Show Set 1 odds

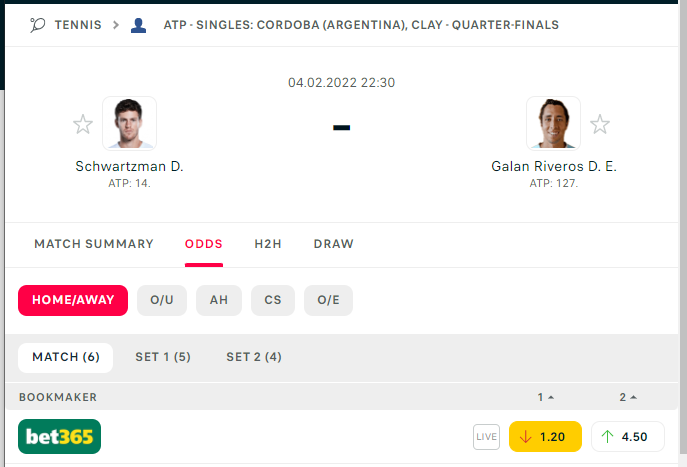pos(163,357)
